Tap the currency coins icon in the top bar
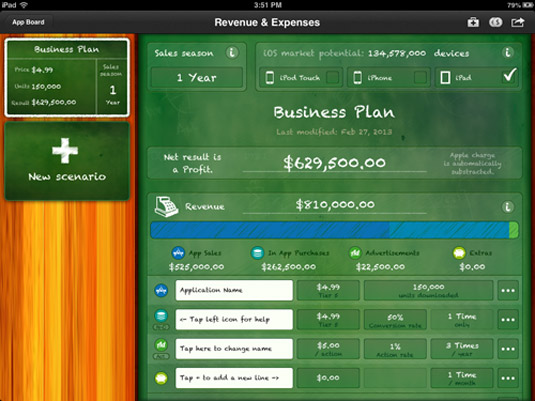 495,22
